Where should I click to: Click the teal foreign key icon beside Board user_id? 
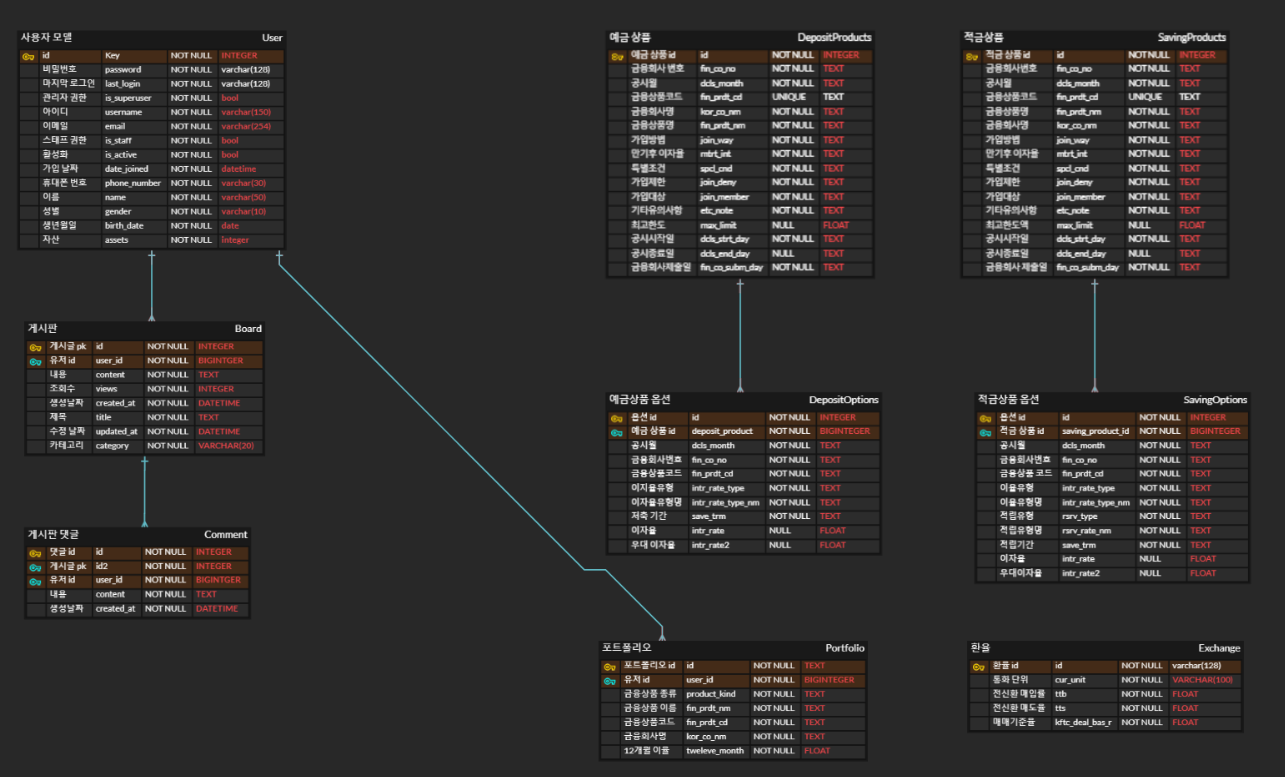point(35,361)
